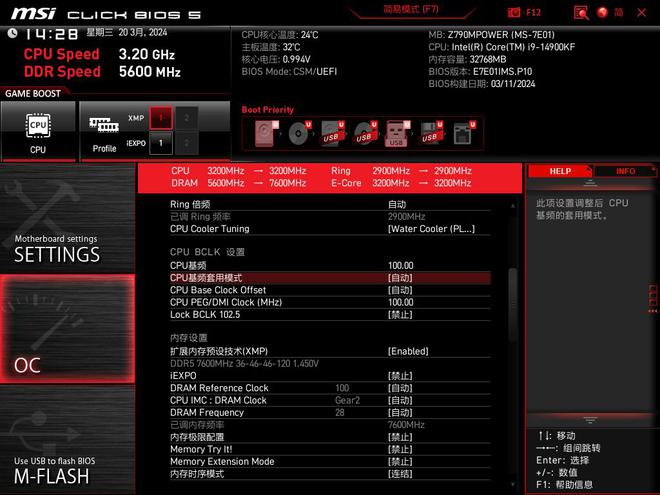Enable XMP profile 2
660x495 pixels.
pos(186,118)
